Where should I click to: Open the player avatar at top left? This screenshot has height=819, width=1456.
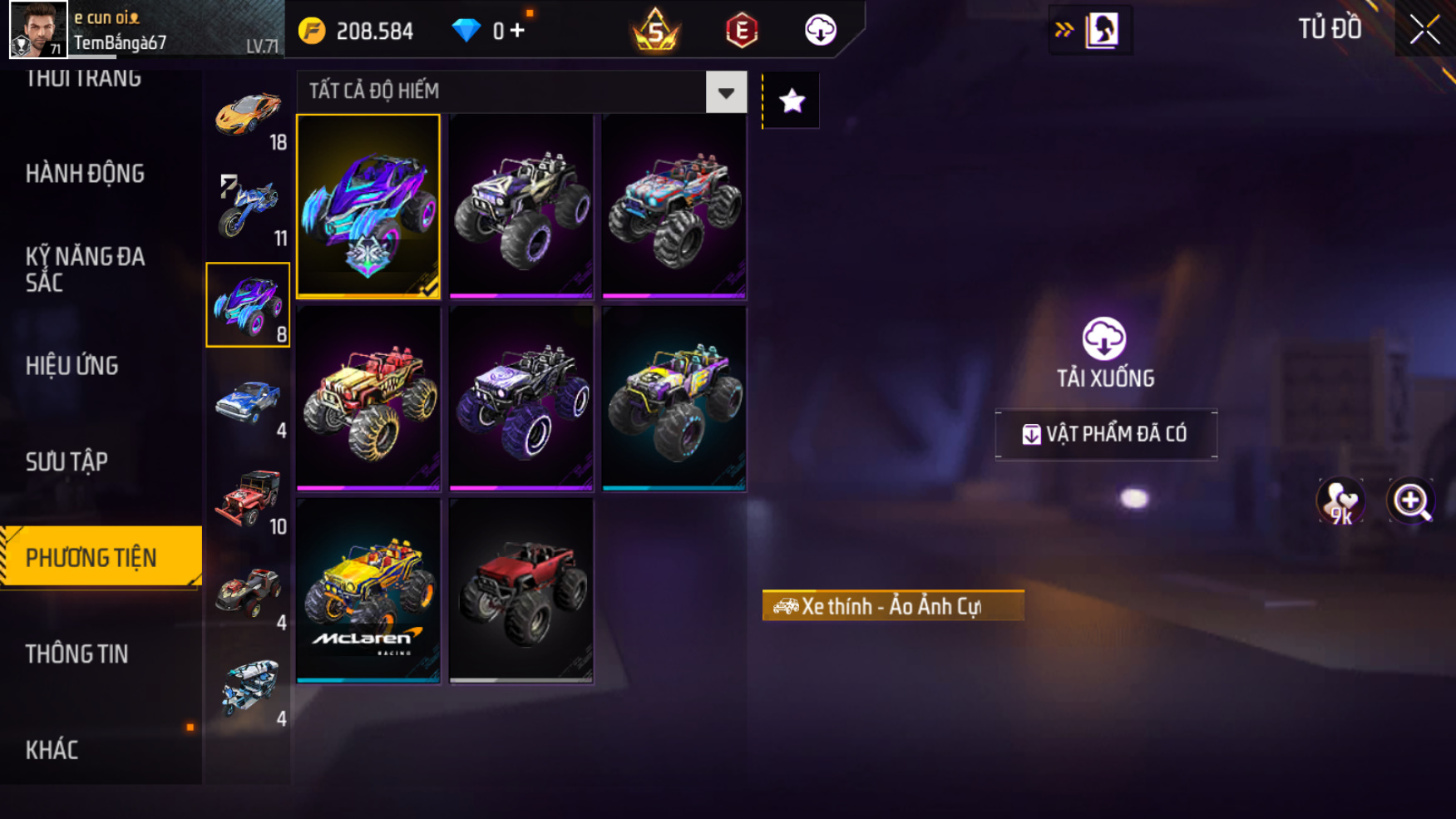[38, 29]
